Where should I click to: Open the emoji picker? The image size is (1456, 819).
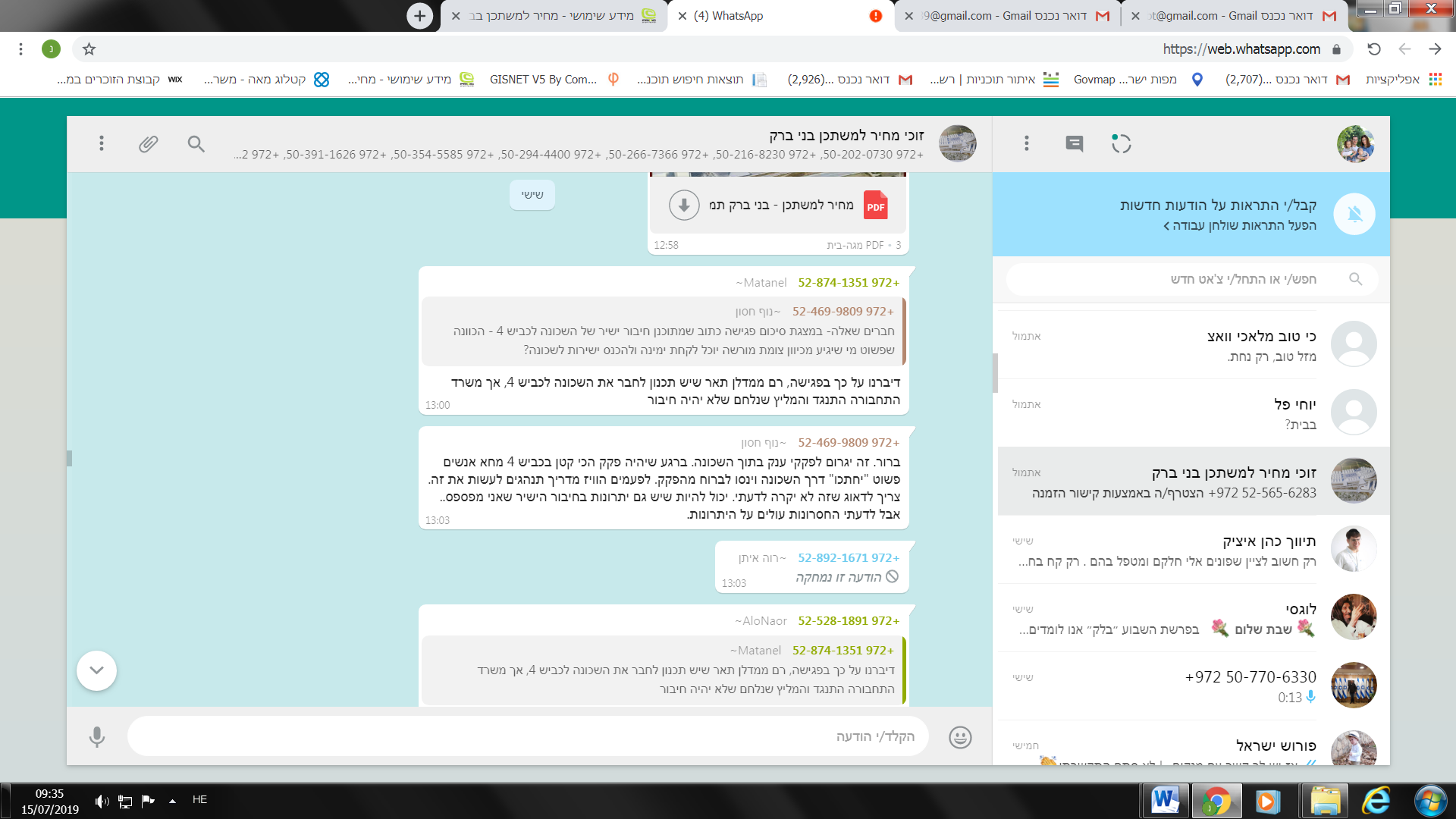960,737
